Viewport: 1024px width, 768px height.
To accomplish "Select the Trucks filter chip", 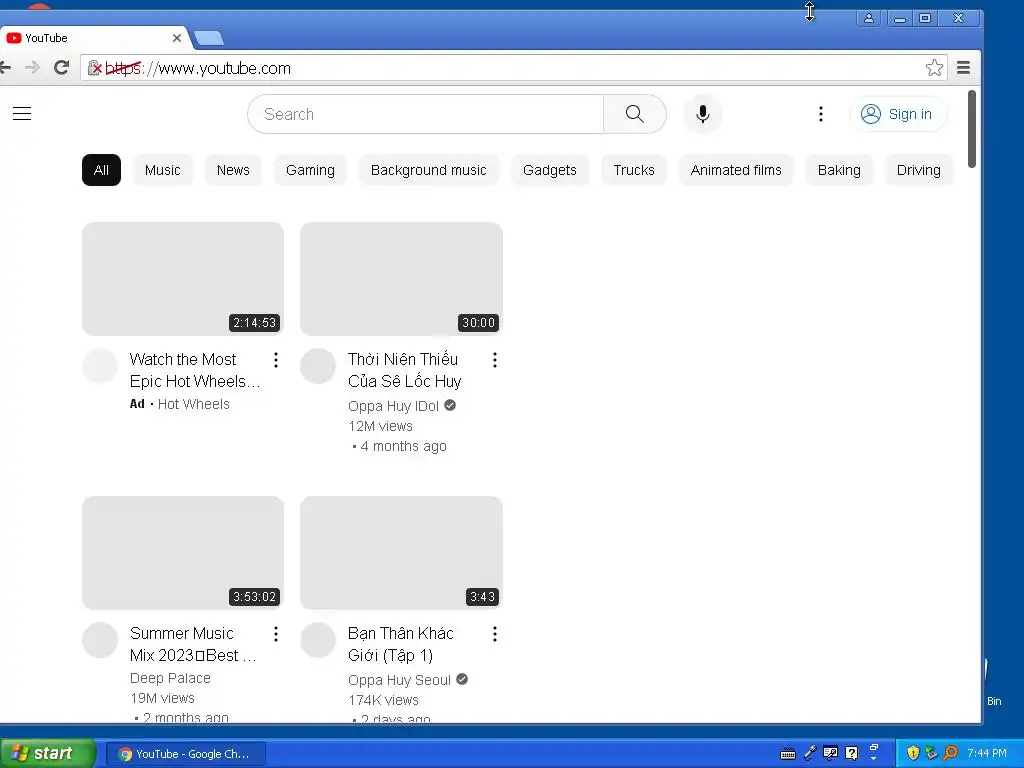I will [x=633, y=170].
